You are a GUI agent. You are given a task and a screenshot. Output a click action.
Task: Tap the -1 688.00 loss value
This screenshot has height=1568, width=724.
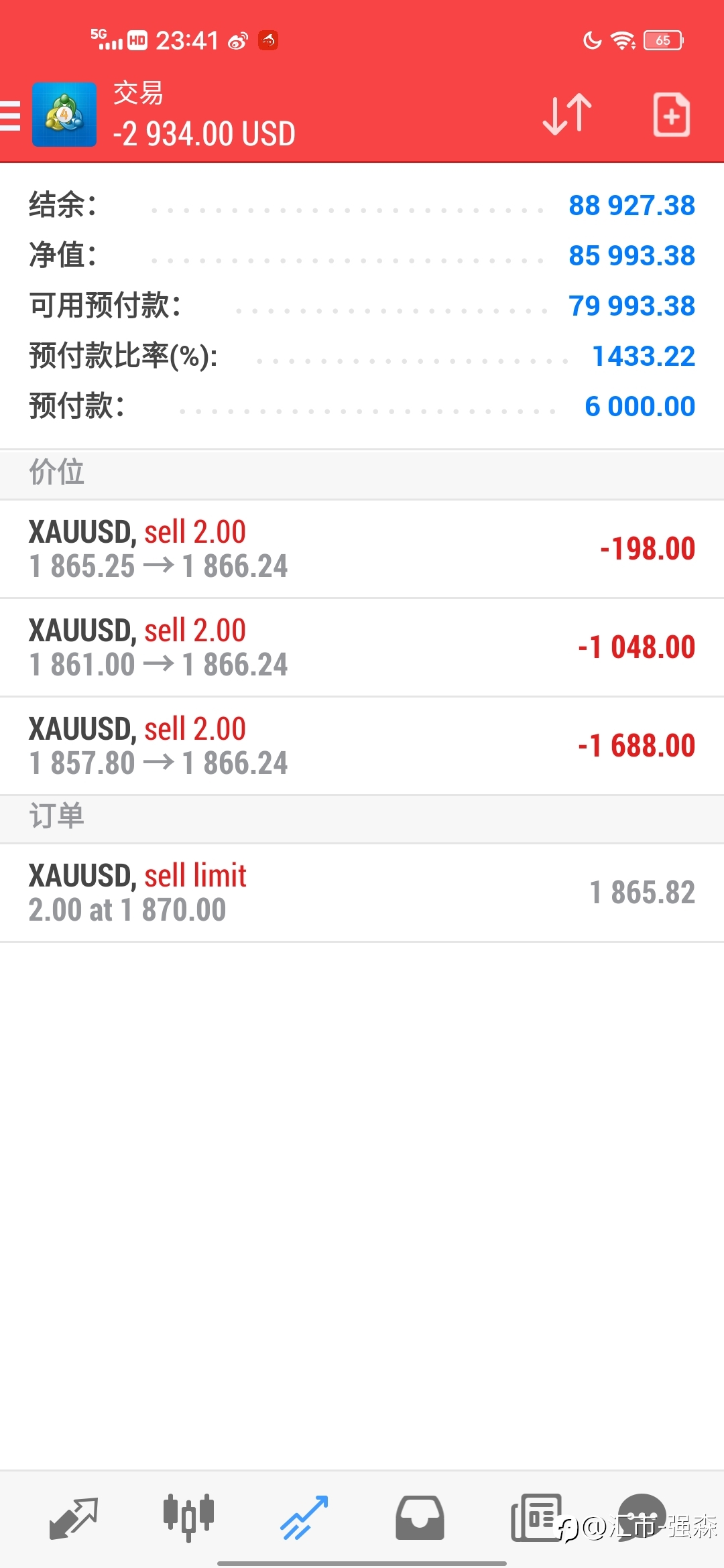coord(636,746)
